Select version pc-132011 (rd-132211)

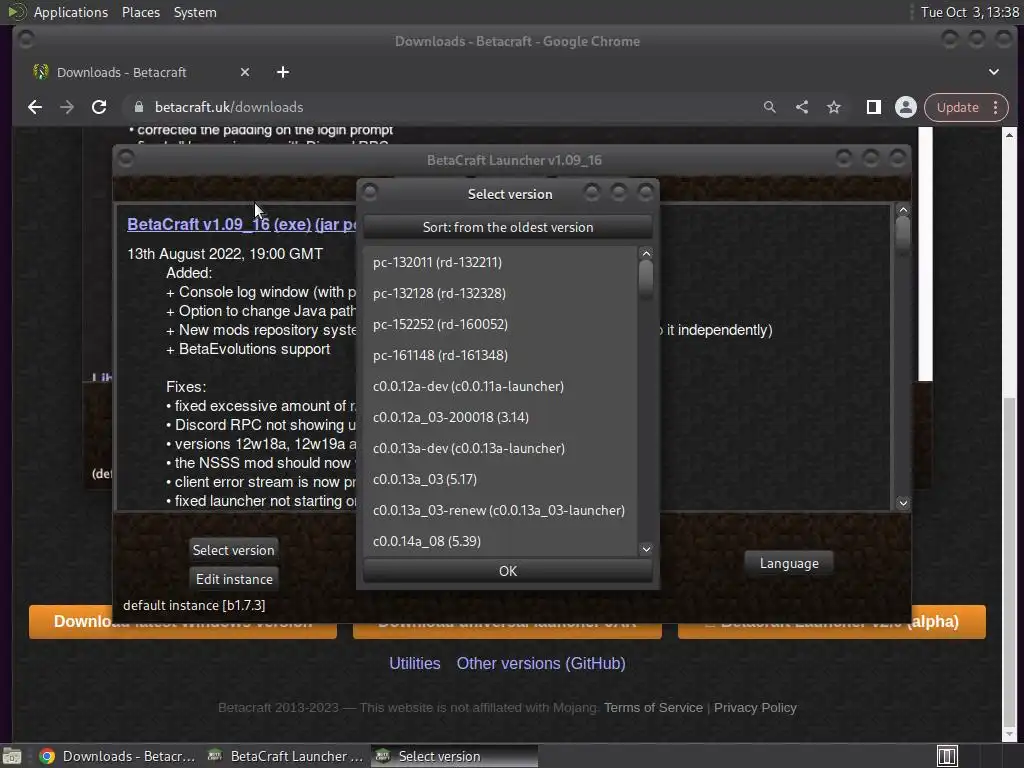coord(499,262)
